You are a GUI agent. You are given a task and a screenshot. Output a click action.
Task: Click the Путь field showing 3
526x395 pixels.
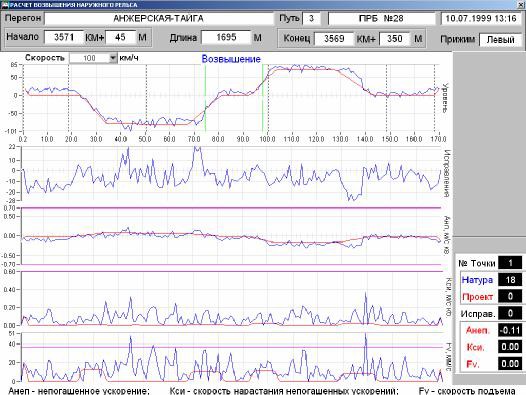coord(311,18)
